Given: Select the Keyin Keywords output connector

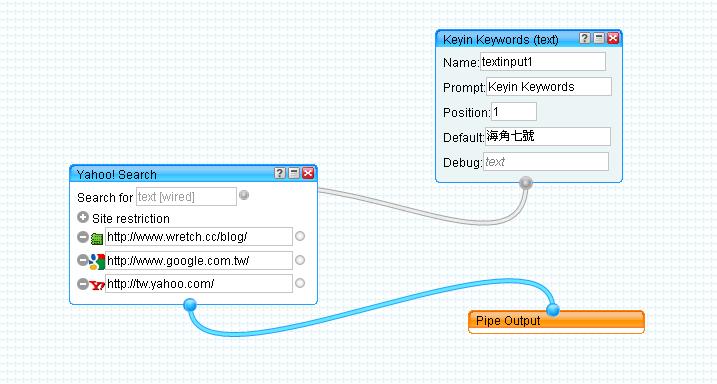Looking at the screenshot, I should [x=526, y=182].
